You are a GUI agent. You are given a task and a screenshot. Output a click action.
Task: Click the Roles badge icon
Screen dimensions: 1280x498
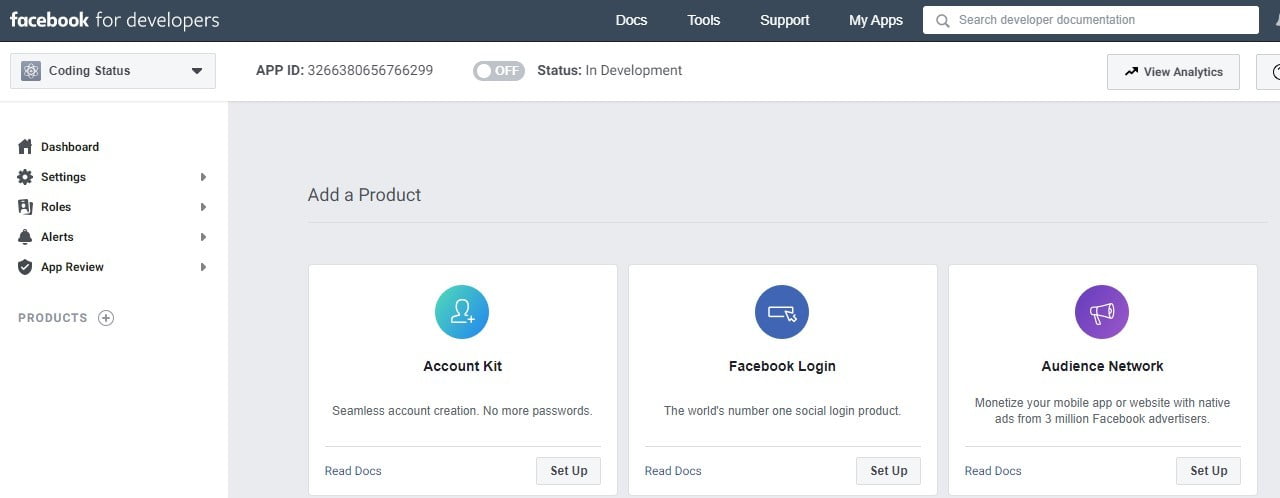pyautogui.click(x=25, y=207)
